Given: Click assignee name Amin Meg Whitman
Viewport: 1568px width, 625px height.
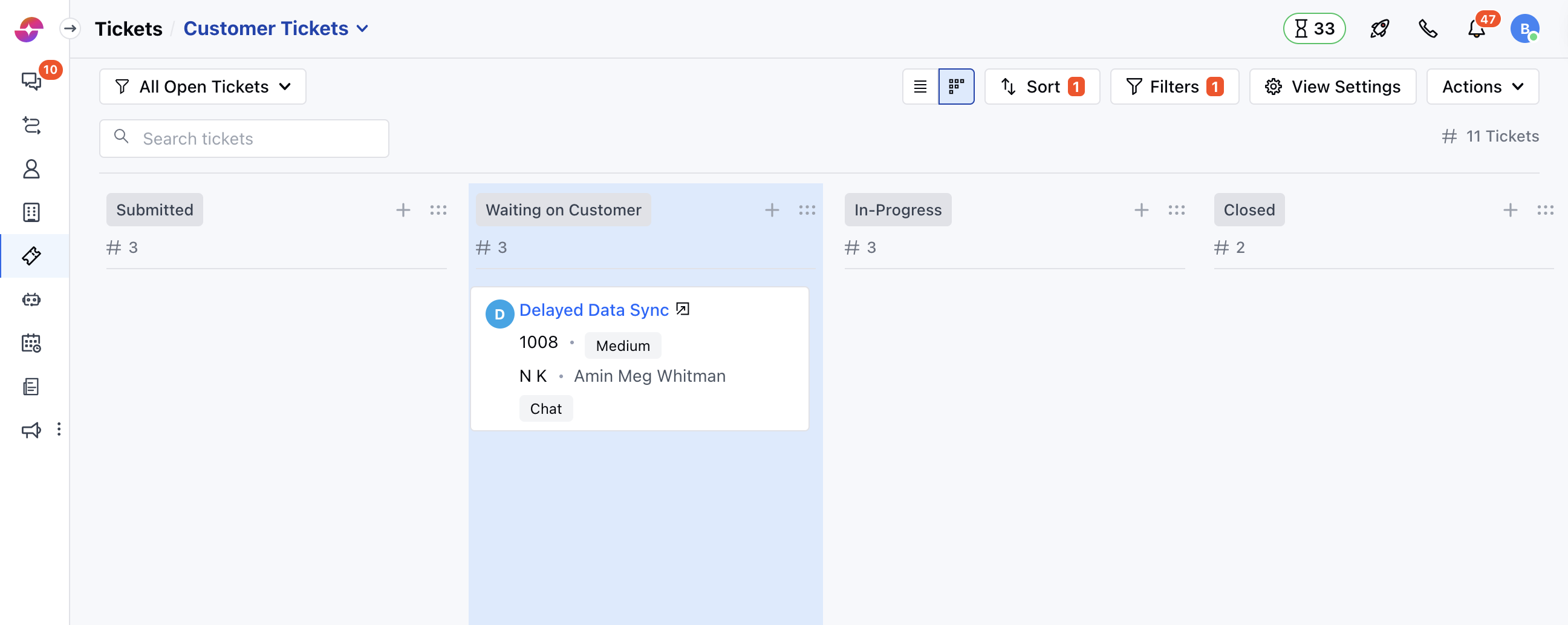Looking at the screenshot, I should pyautogui.click(x=649, y=376).
